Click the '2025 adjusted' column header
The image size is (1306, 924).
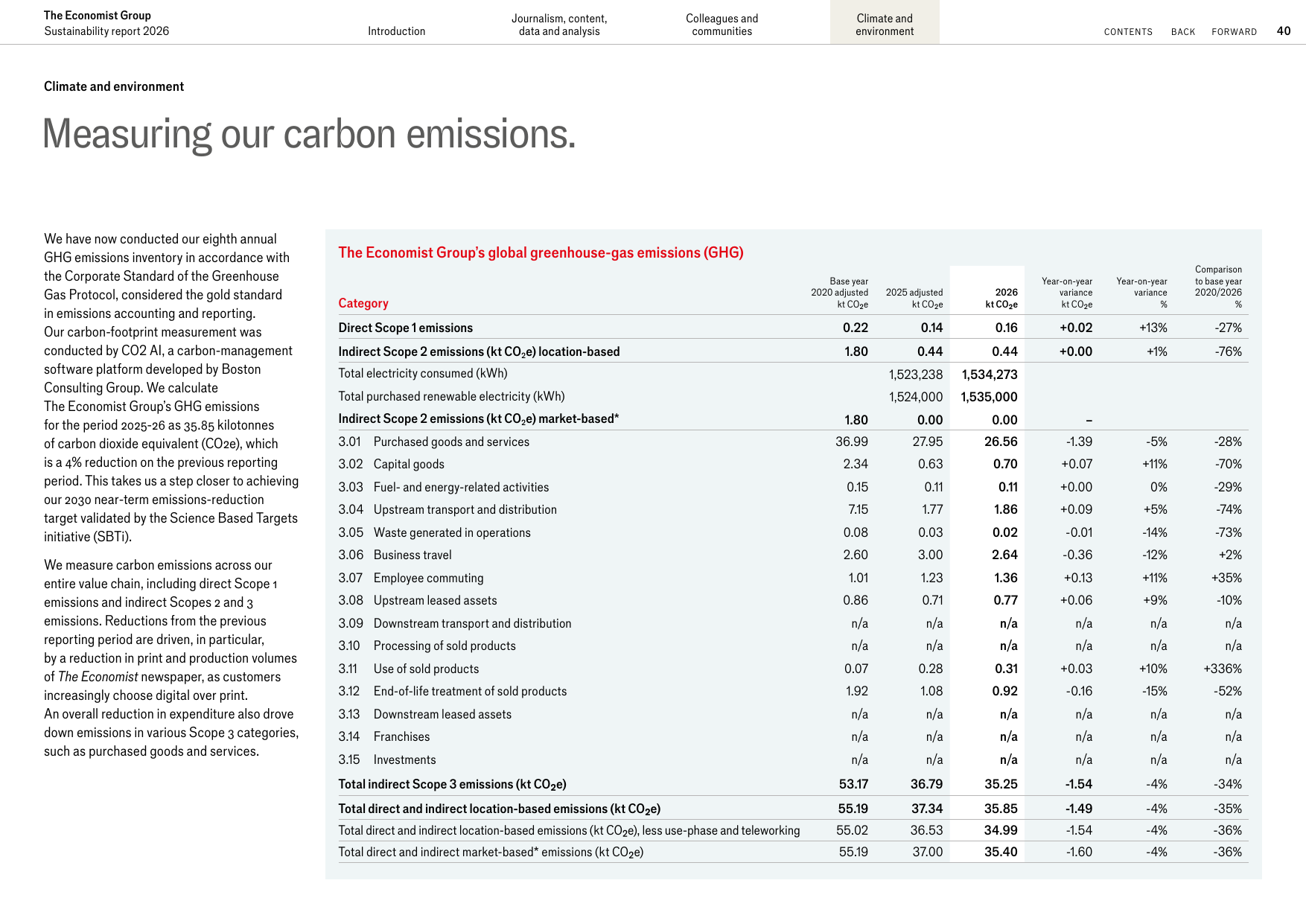[x=914, y=299]
